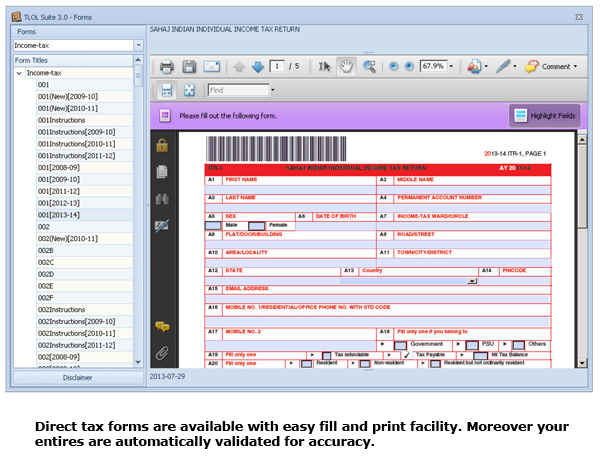Check the Male checkbox
600x461 pixels.
pyautogui.click(x=213, y=226)
